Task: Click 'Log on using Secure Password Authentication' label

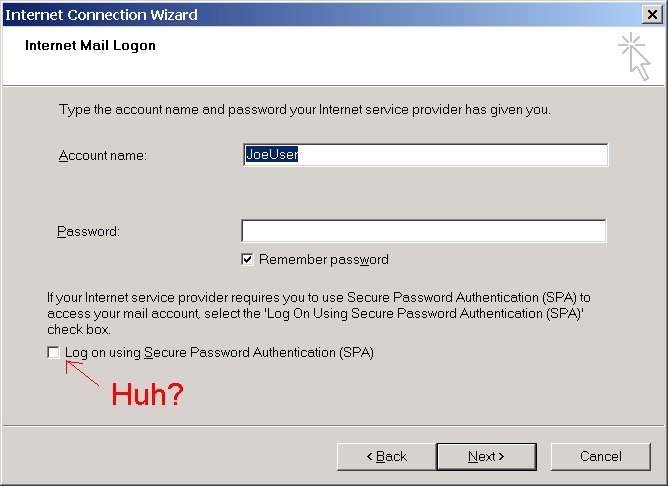Action: (219, 353)
